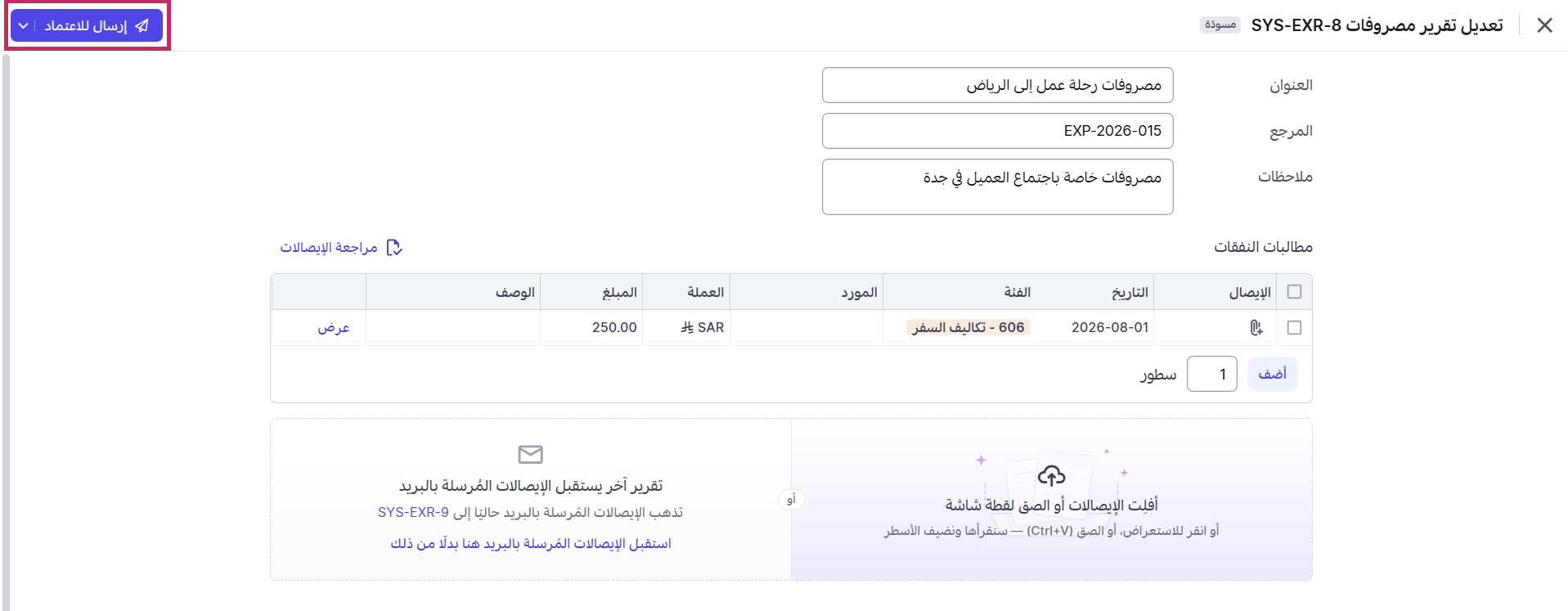Open the مراجعة الإيصالات link
1568x611 pixels.
click(x=329, y=247)
